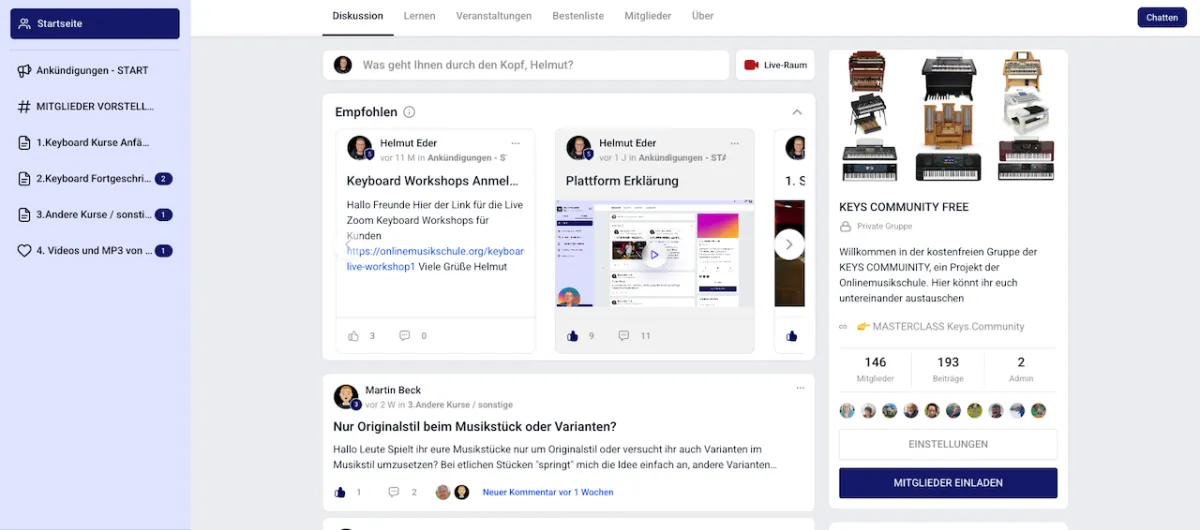Open the Chatten button
Viewport: 1200px width, 530px height.
pyautogui.click(x=1162, y=17)
